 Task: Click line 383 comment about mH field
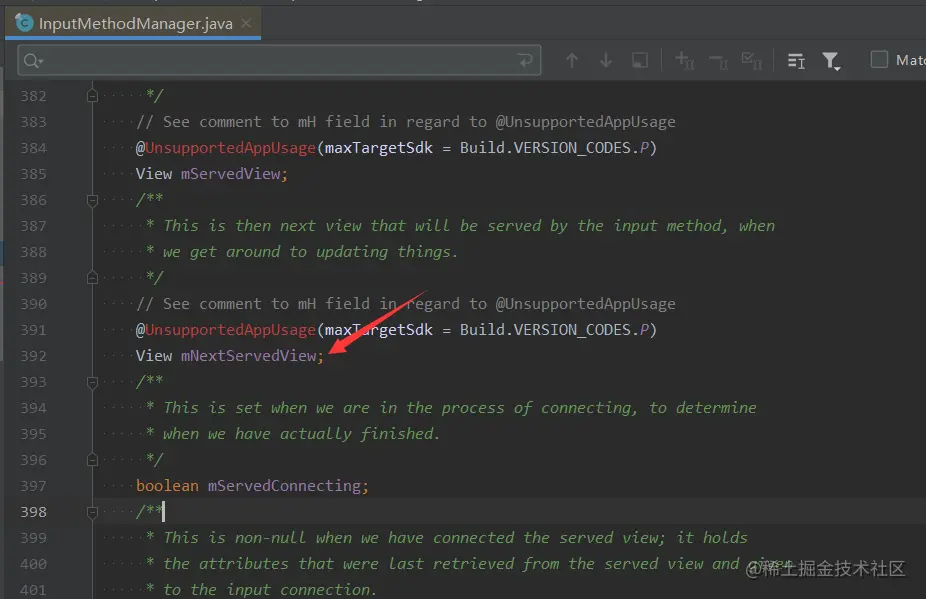406,122
